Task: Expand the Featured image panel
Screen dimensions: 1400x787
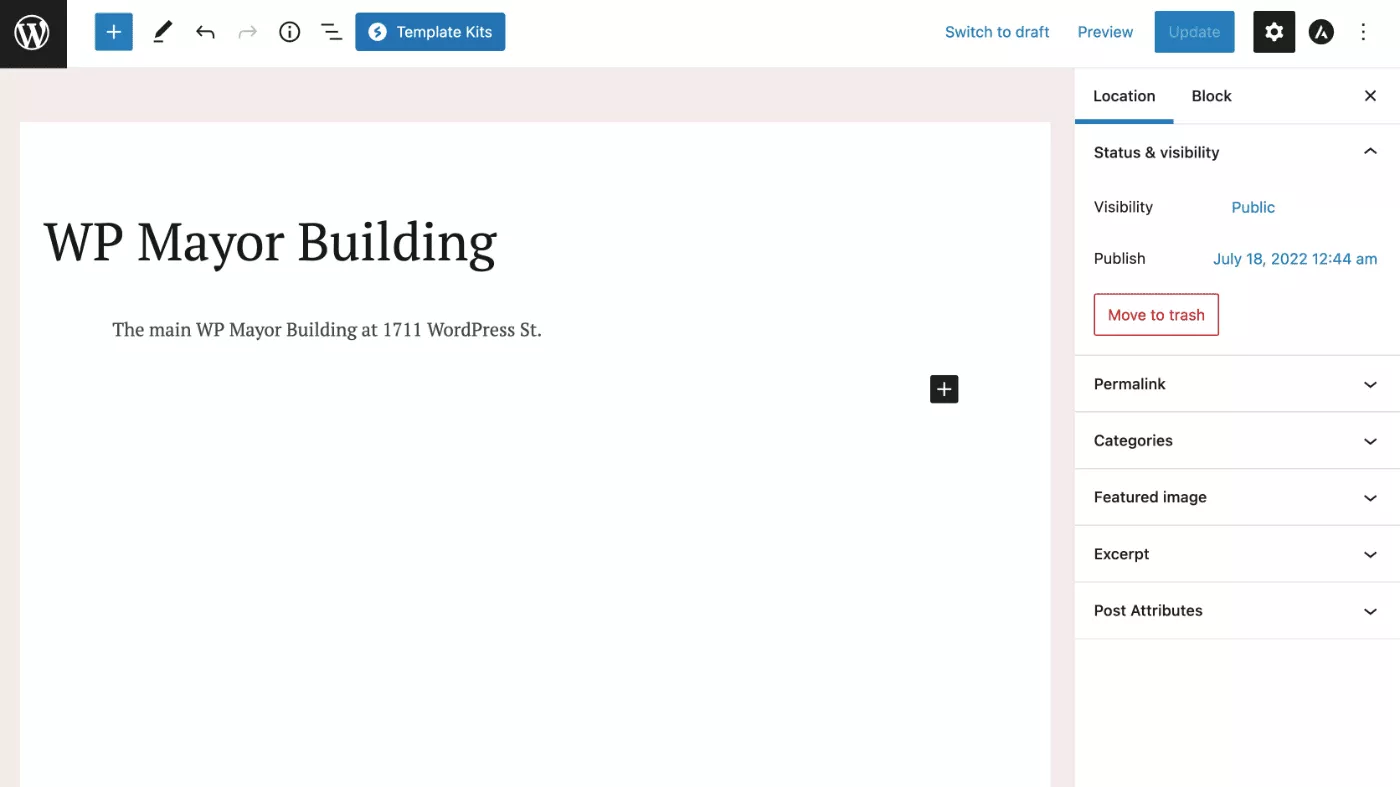Action: [1237, 497]
